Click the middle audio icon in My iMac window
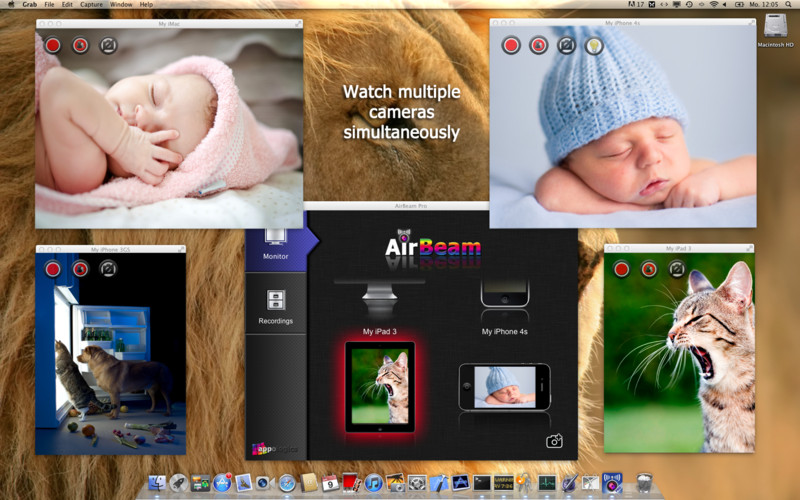Image resolution: width=800 pixels, height=500 pixels. (x=80, y=45)
